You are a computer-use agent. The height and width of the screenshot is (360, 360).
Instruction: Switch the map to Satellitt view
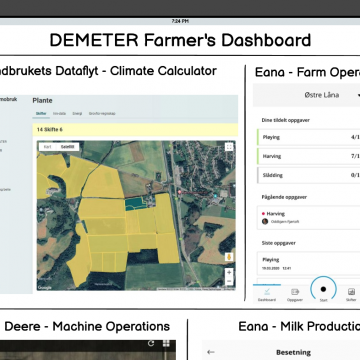pos(68,147)
